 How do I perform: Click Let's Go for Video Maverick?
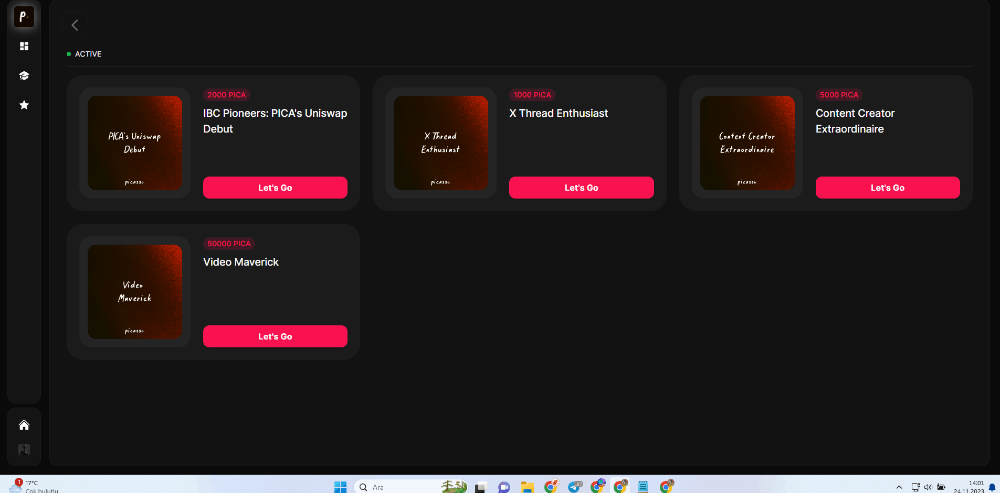click(275, 337)
